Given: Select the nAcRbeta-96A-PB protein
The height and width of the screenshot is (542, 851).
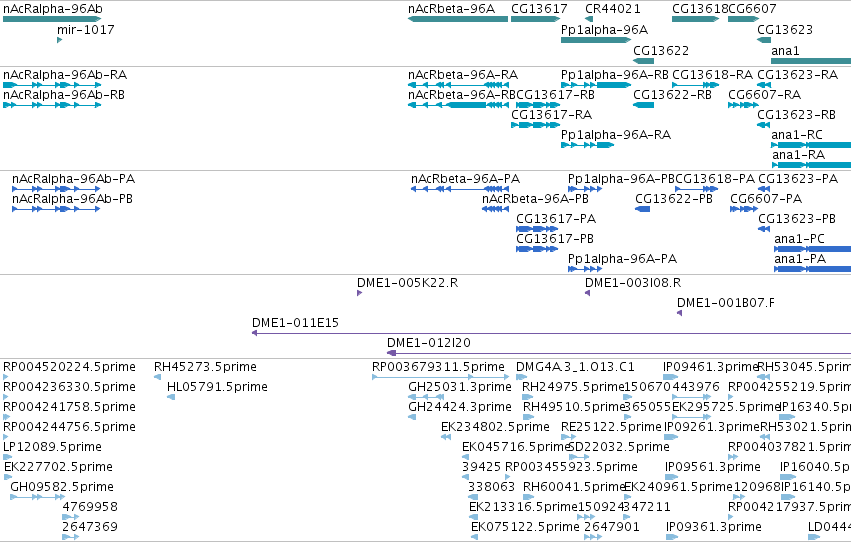Looking at the screenshot, I should pyautogui.click(x=496, y=209).
